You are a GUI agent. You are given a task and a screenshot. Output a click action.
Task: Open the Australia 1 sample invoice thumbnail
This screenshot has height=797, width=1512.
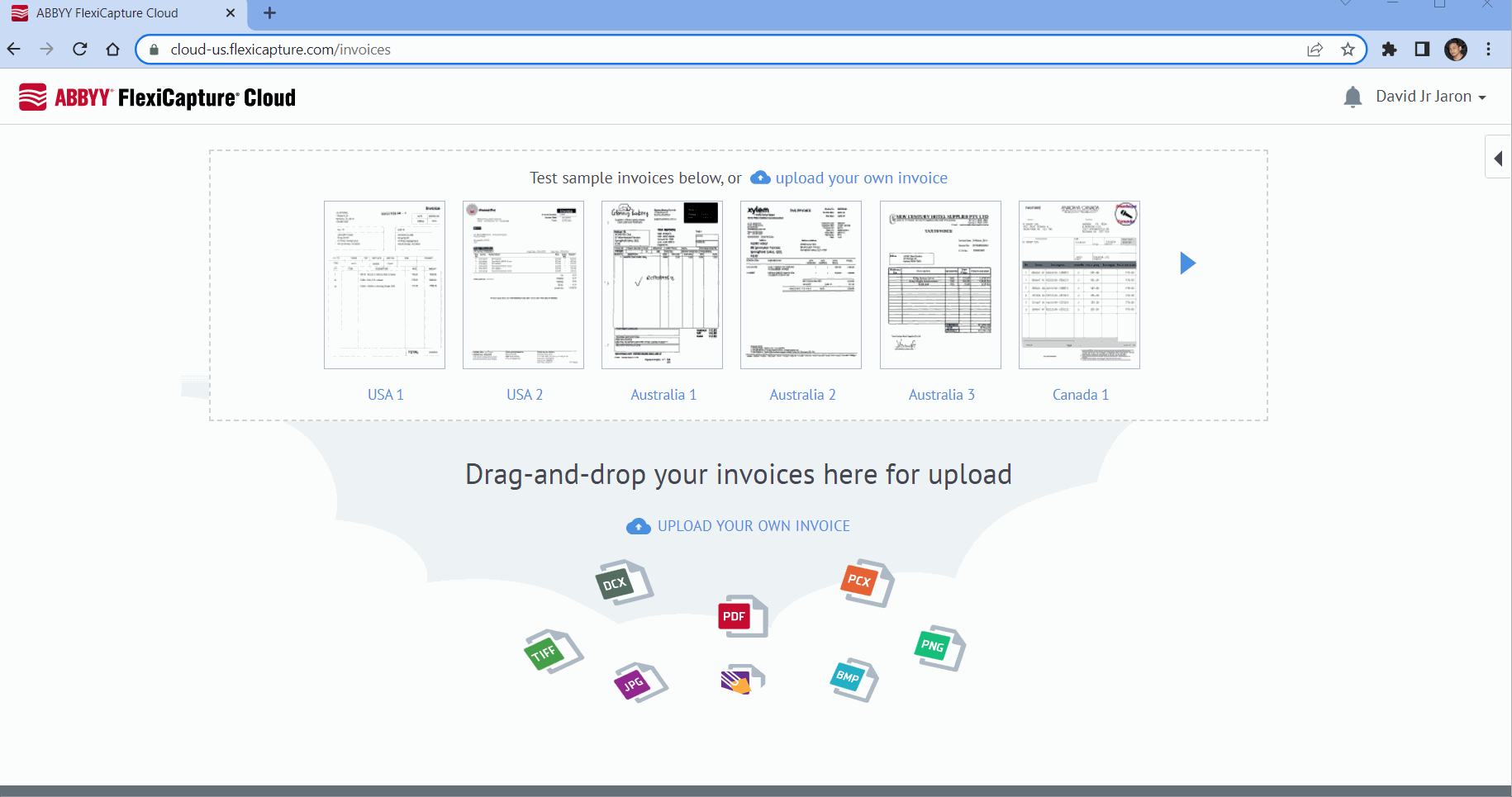662,285
